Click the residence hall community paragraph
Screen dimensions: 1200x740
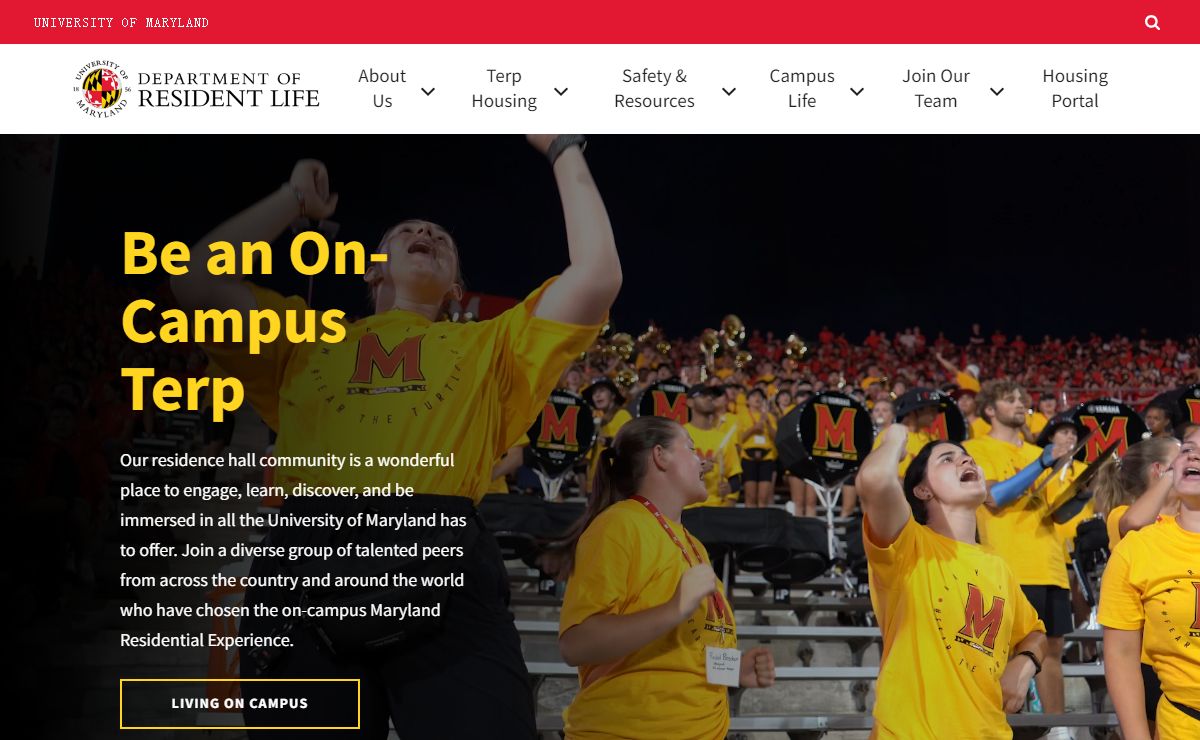(293, 550)
